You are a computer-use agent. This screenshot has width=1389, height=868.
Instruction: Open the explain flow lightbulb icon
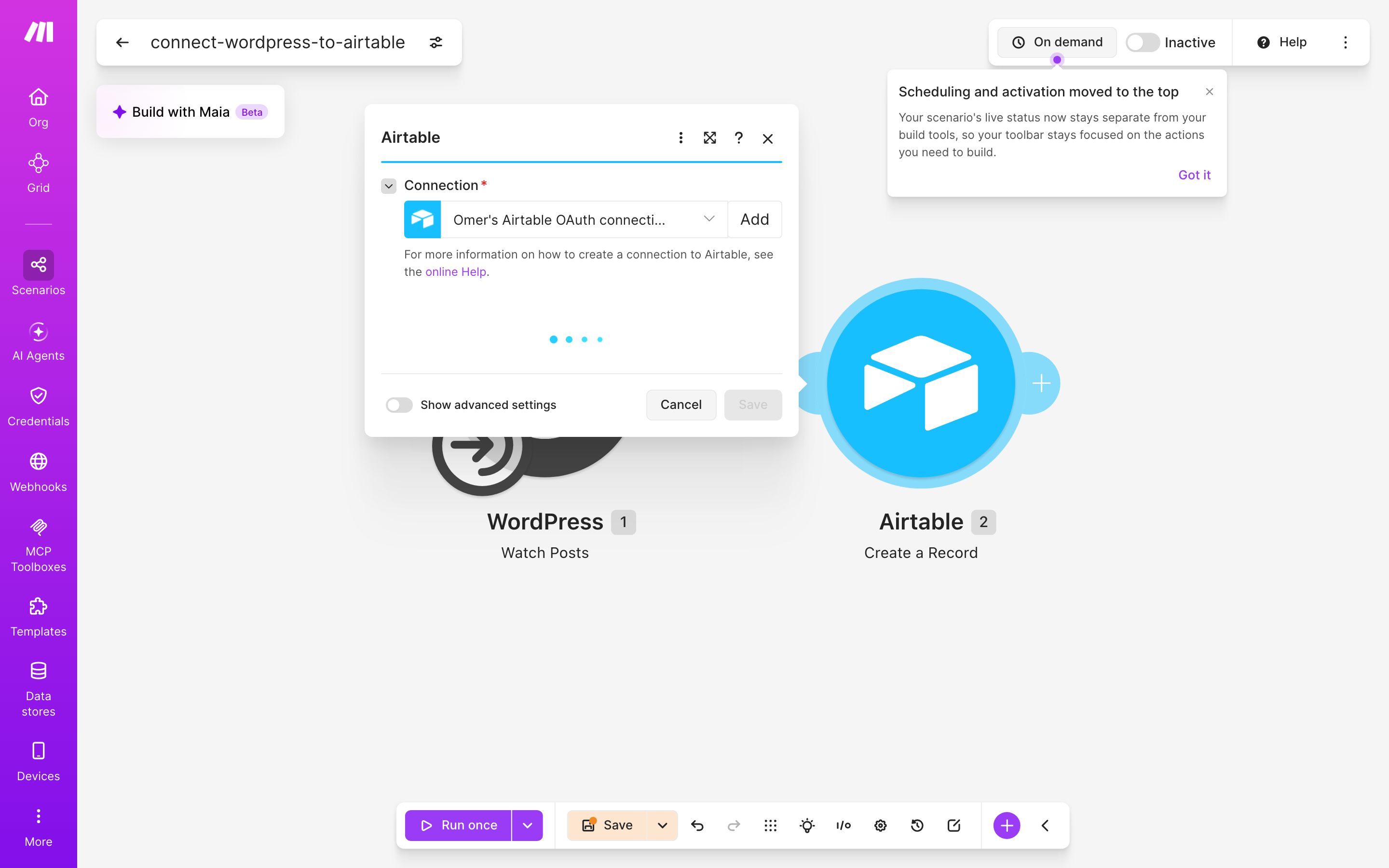(807, 826)
